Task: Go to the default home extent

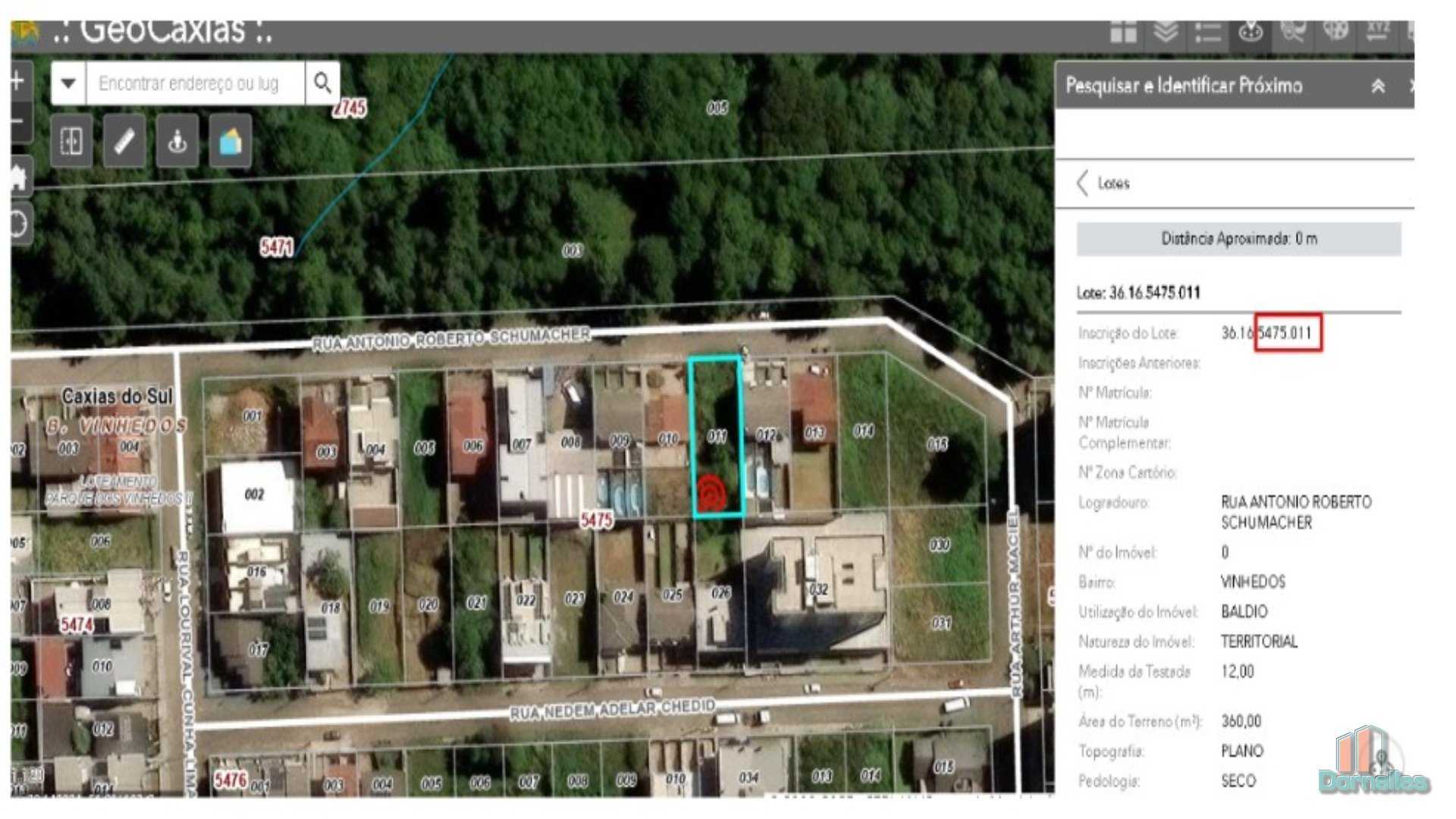Action: (x=19, y=179)
